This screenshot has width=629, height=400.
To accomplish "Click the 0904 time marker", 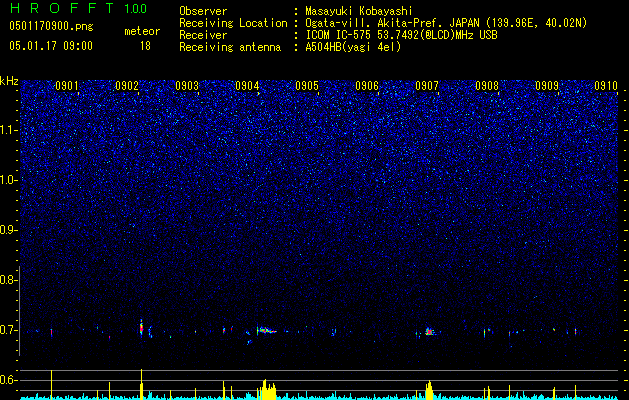I will (247, 86).
